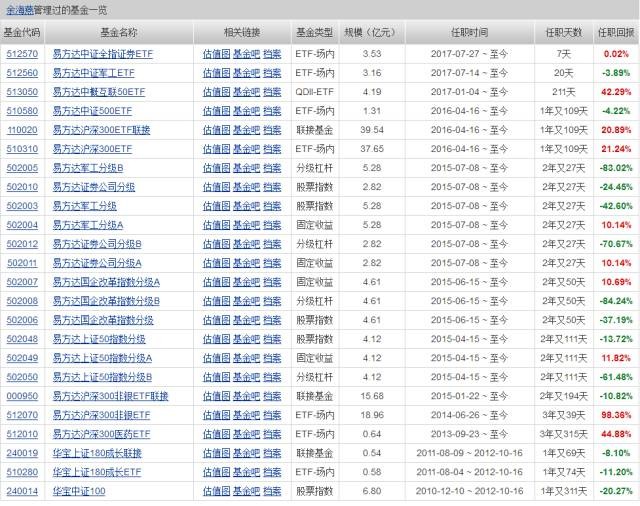Open fund code 502004 link
This screenshot has height=506, width=640.
(x=22, y=225)
